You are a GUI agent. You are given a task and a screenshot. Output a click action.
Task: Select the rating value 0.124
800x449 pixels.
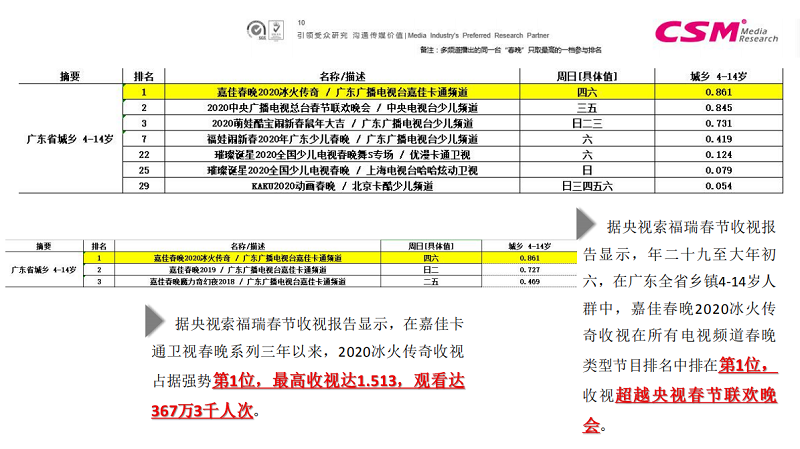(x=718, y=155)
